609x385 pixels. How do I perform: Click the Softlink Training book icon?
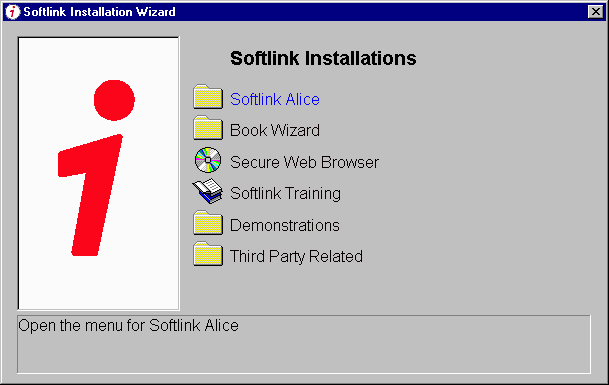[x=208, y=191]
